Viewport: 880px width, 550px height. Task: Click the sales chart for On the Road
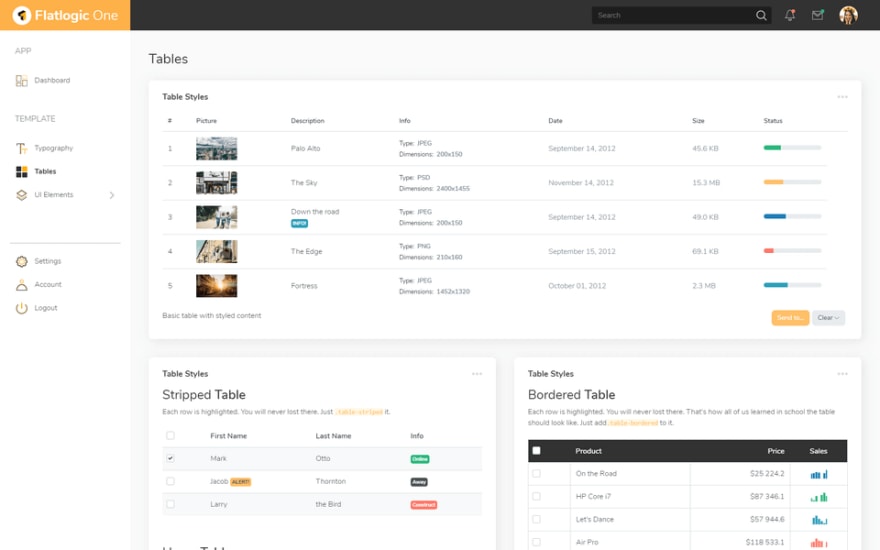coord(819,474)
